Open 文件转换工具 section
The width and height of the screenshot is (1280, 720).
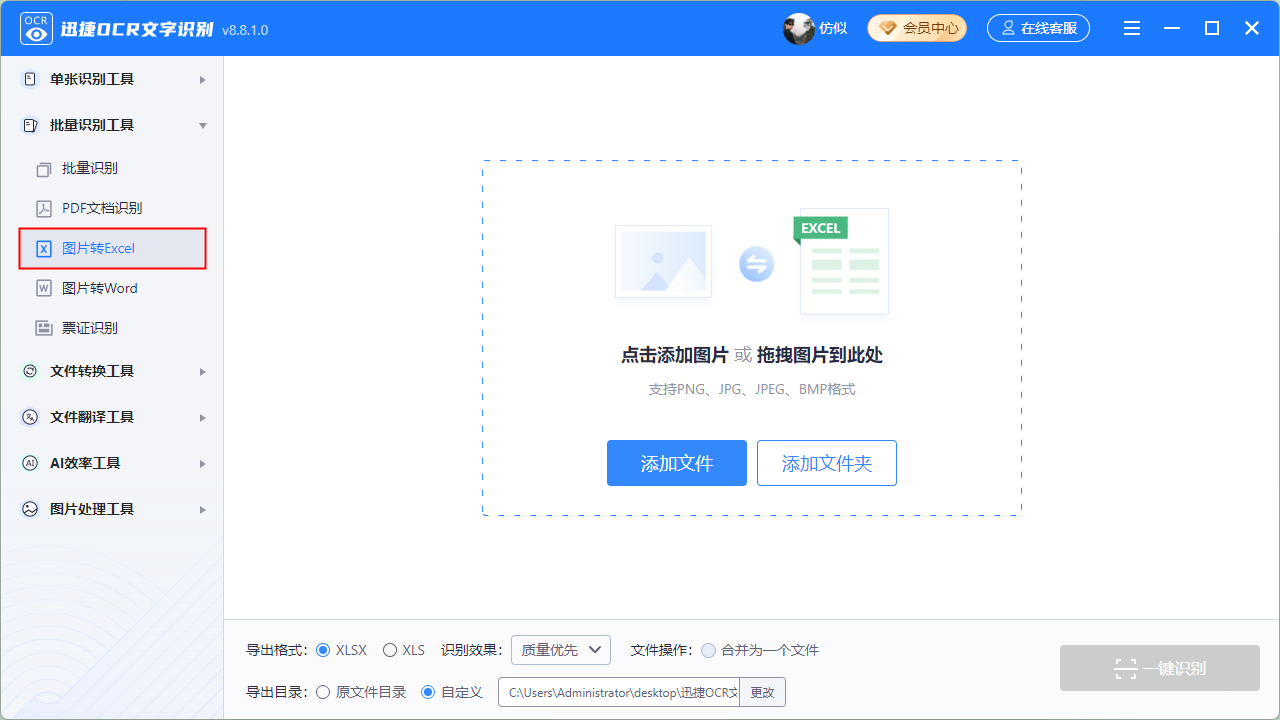pos(112,371)
